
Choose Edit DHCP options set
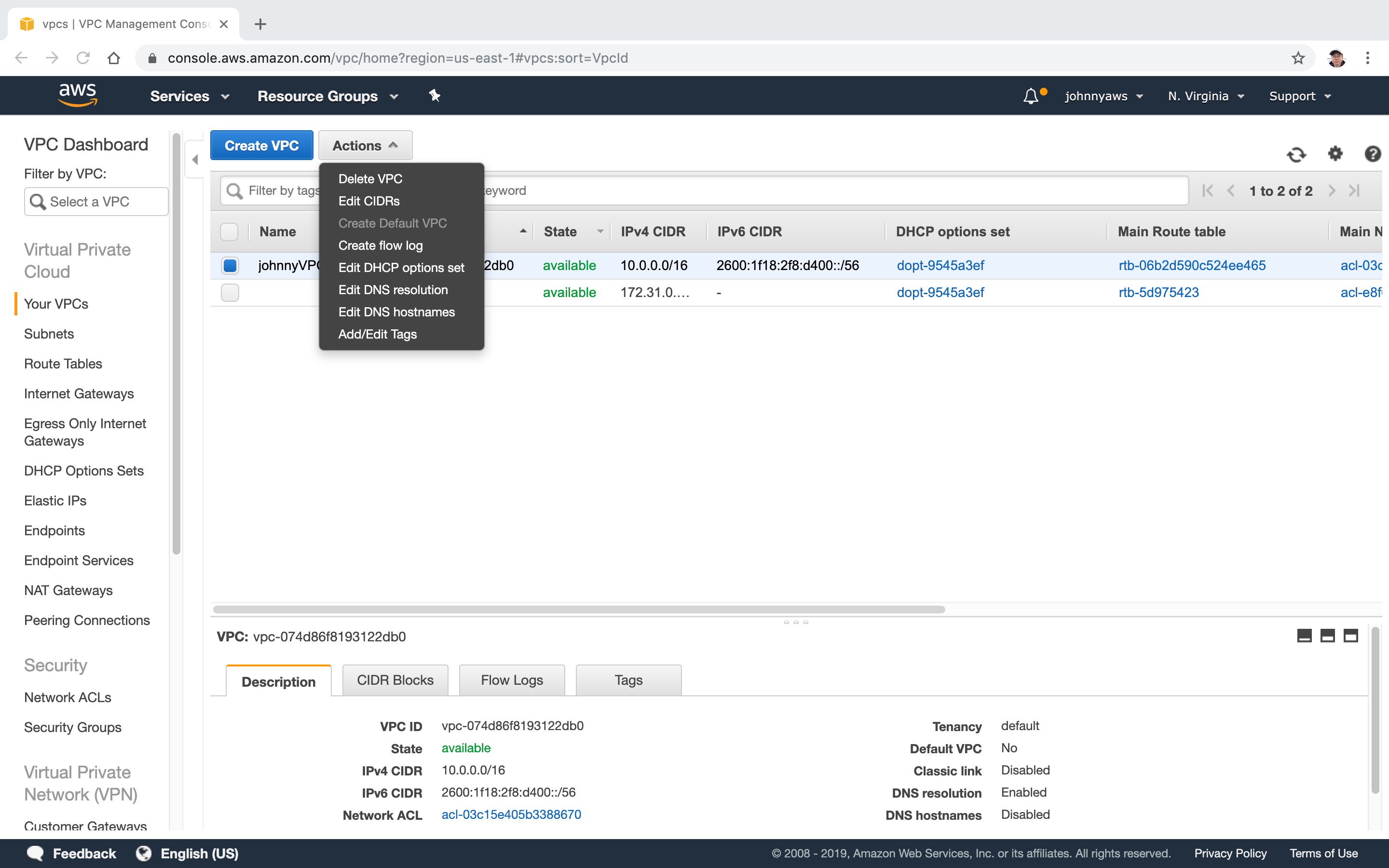[x=401, y=268]
